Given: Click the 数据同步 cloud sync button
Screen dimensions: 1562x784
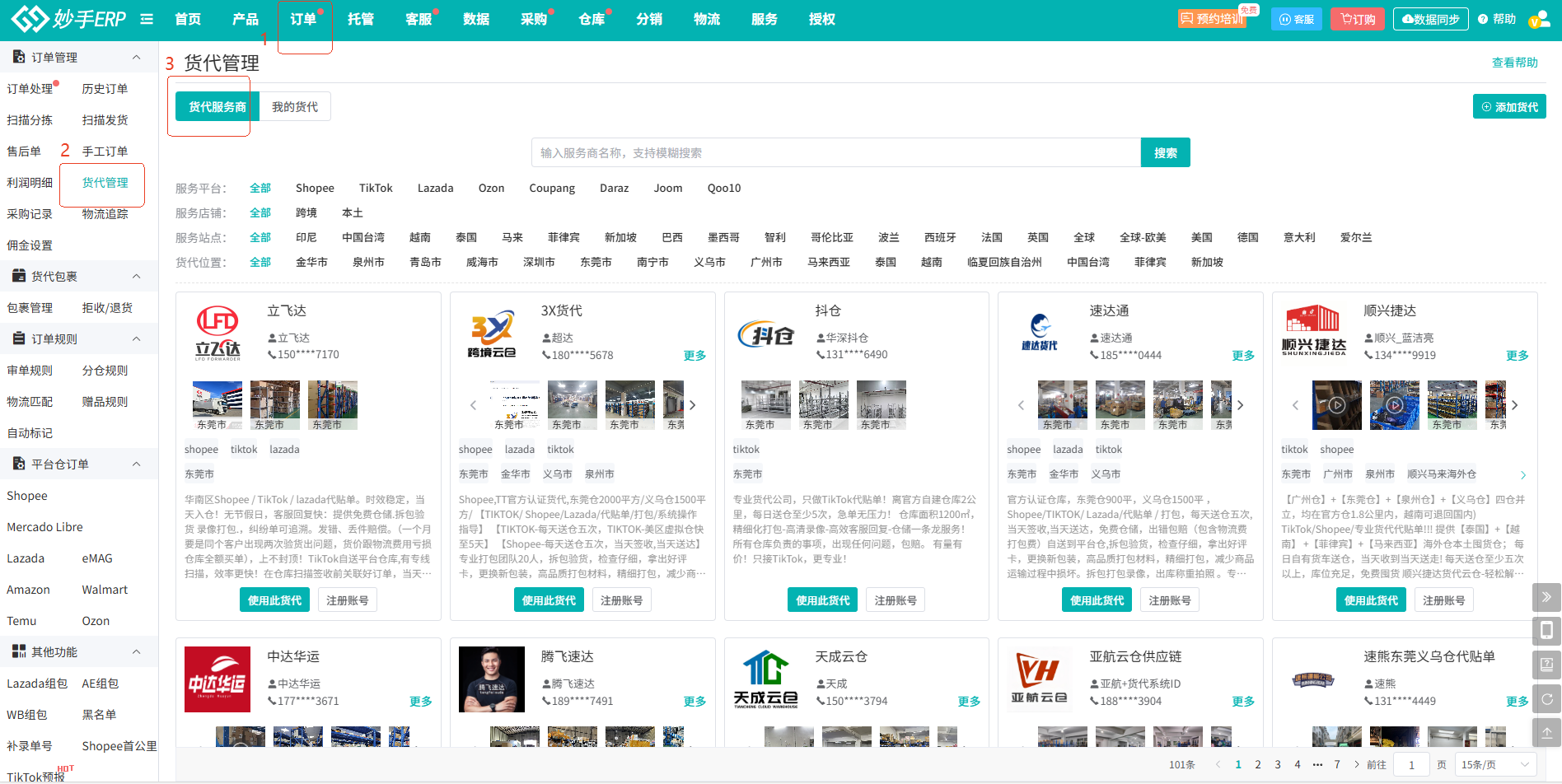Looking at the screenshot, I should pos(1430,19).
